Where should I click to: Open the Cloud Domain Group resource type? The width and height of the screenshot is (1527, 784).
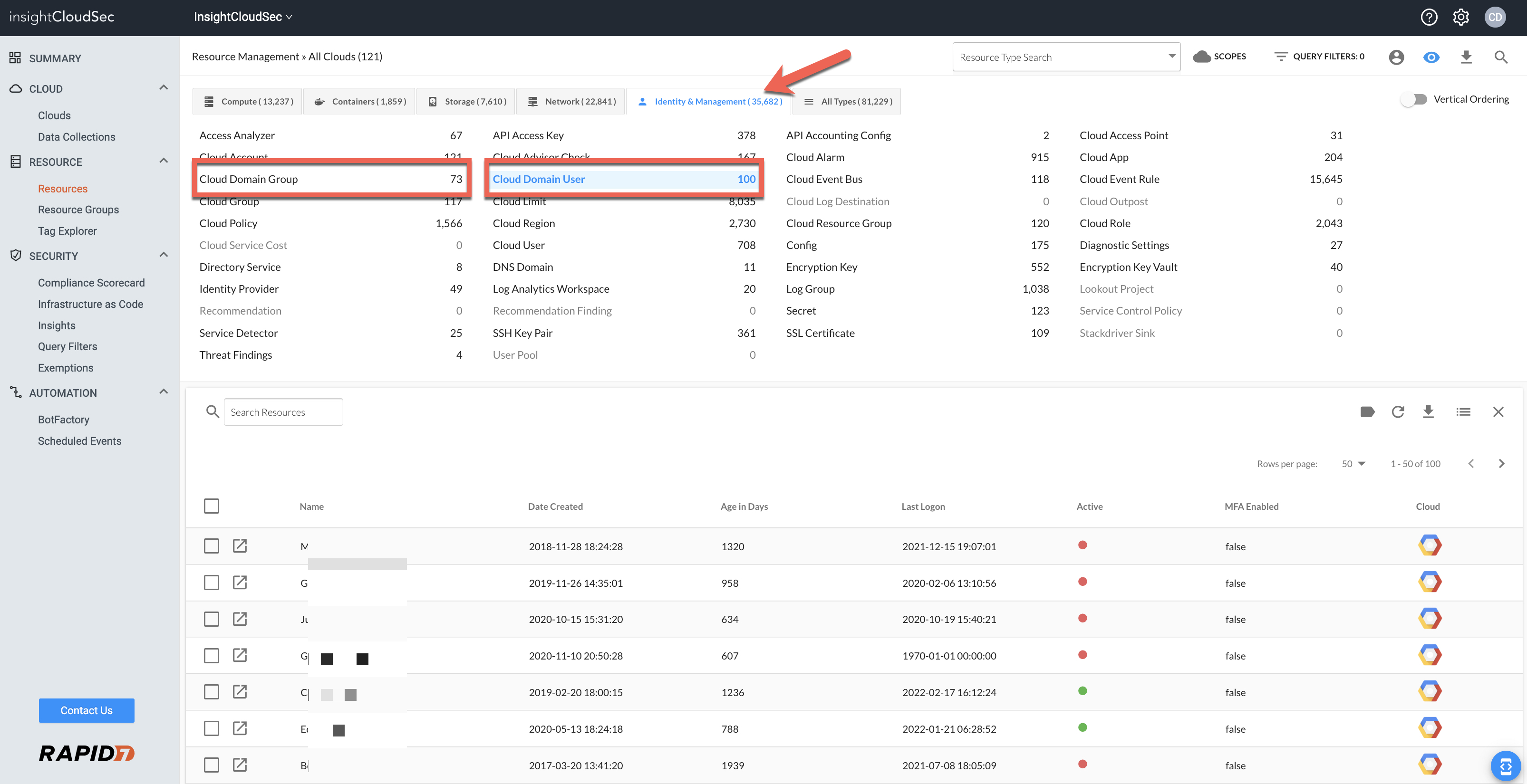point(248,179)
